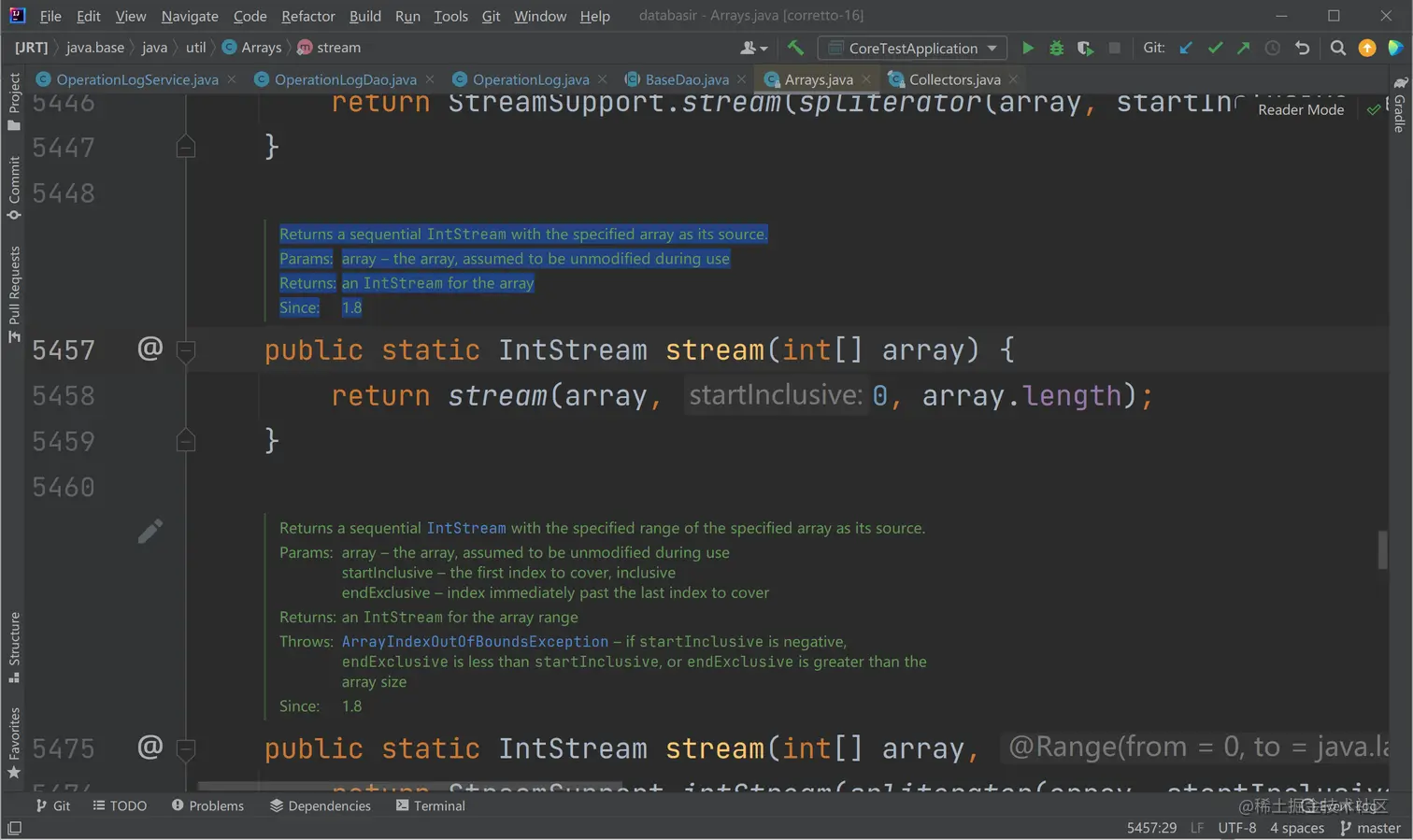The width and height of the screenshot is (1413, 840).
Task: Click tool window quick-access icon in status bar
Action: pos(15,828)
